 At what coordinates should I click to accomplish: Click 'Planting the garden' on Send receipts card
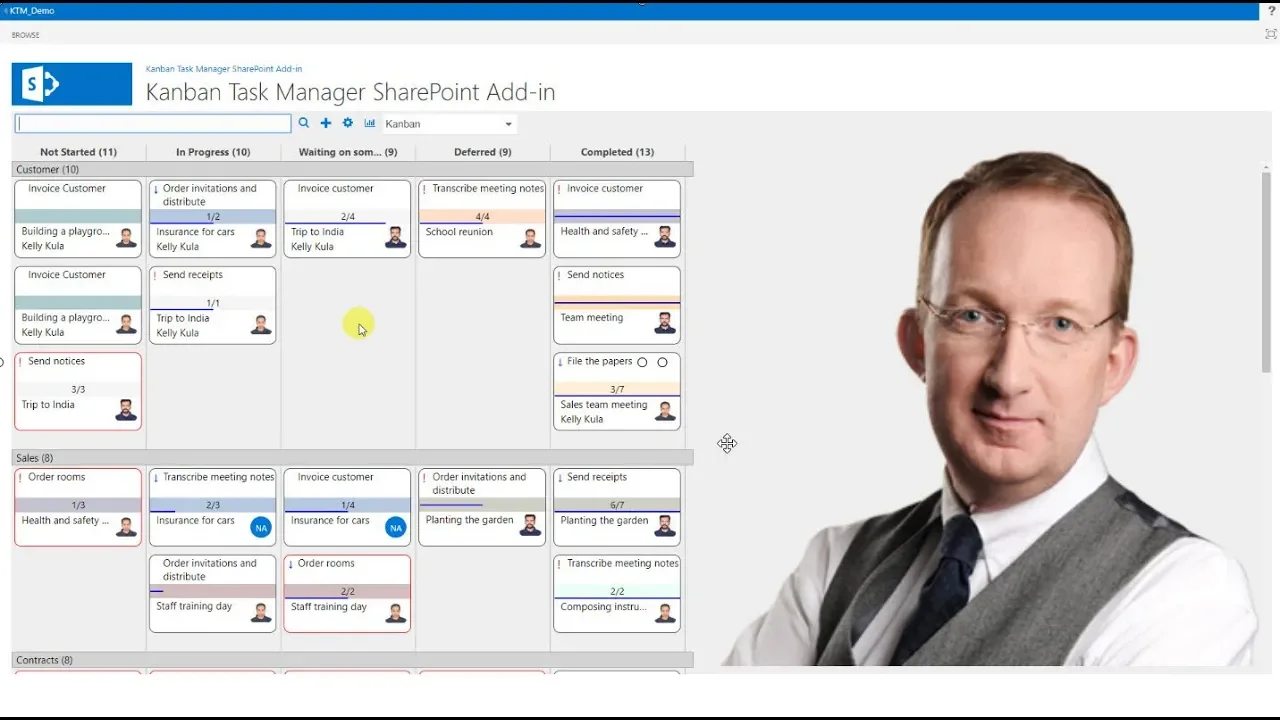(x=604, y=521)
